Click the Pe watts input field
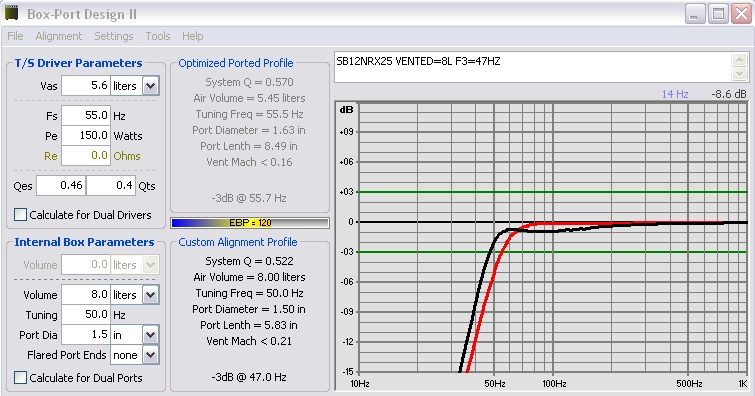 pyautogui.click(x=86, y=135)
